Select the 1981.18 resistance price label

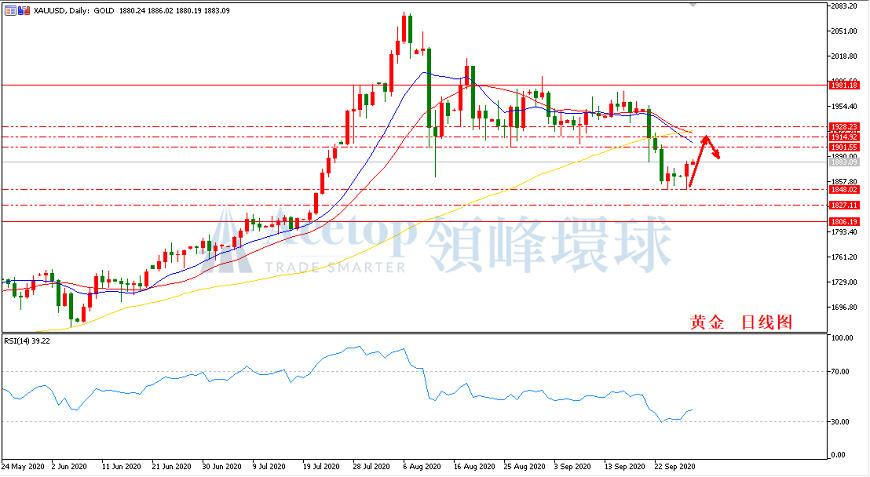pyautogui.click(x=844, y=85)
